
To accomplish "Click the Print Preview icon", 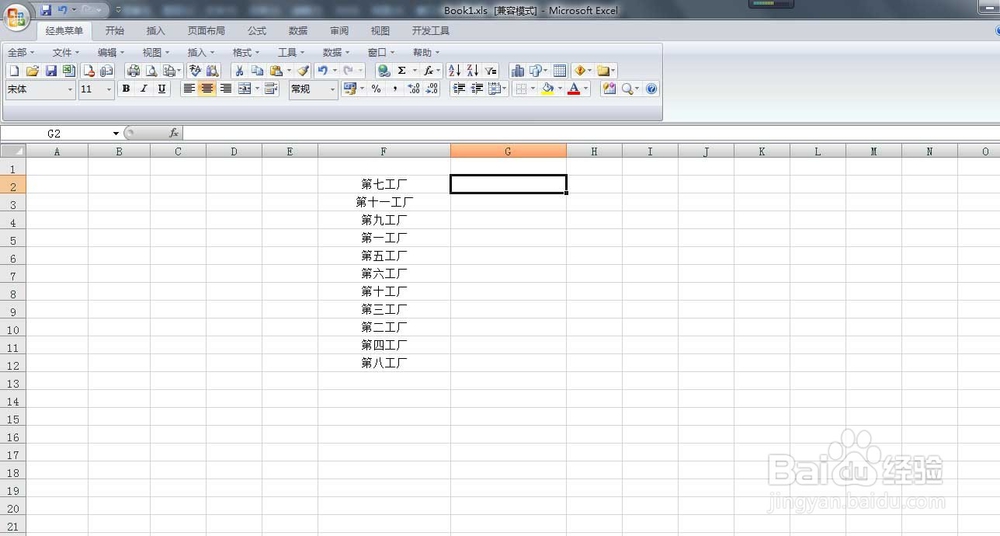I will tap(151, 71).
